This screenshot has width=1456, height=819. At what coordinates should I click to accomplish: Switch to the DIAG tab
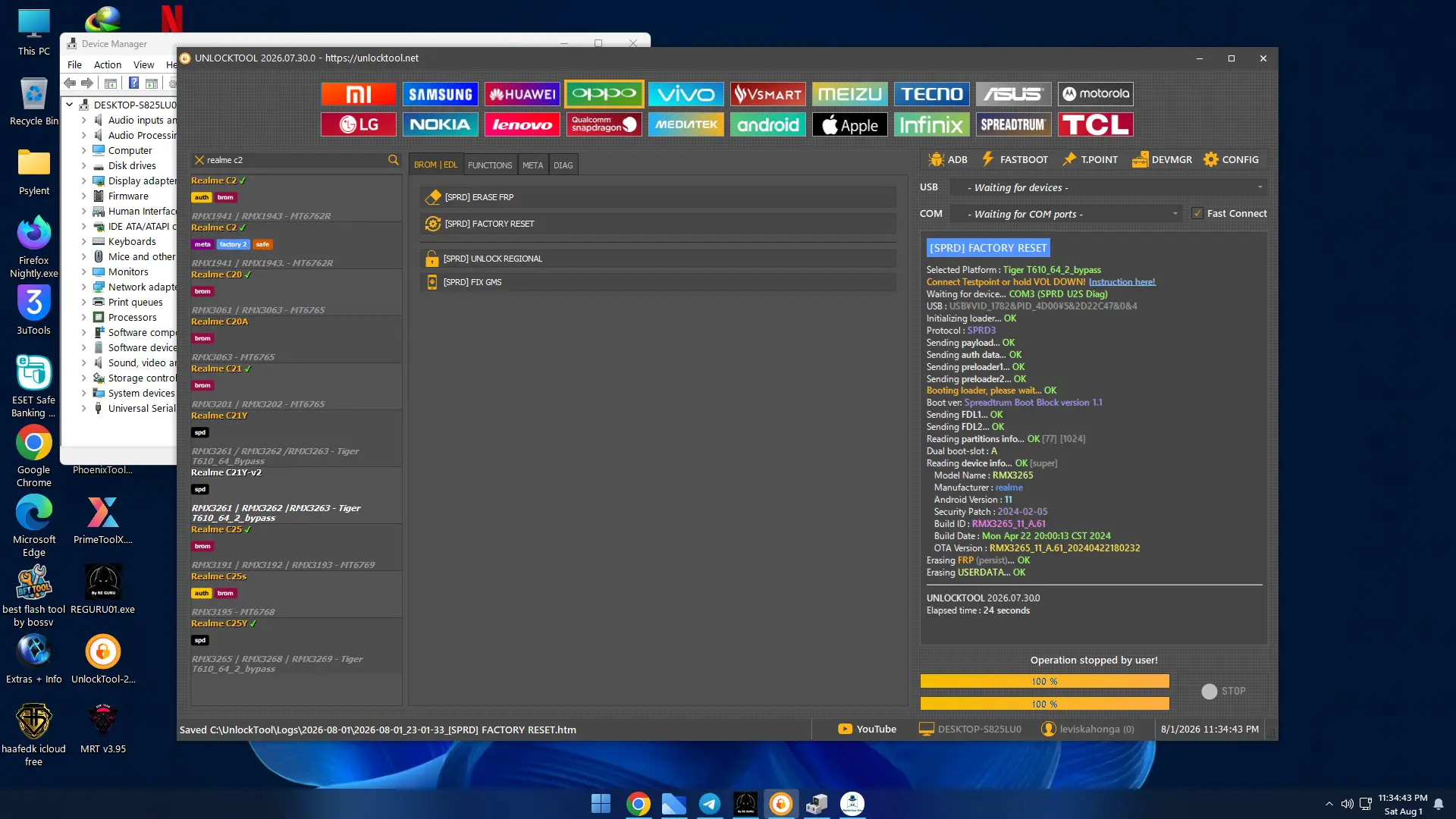563,165
